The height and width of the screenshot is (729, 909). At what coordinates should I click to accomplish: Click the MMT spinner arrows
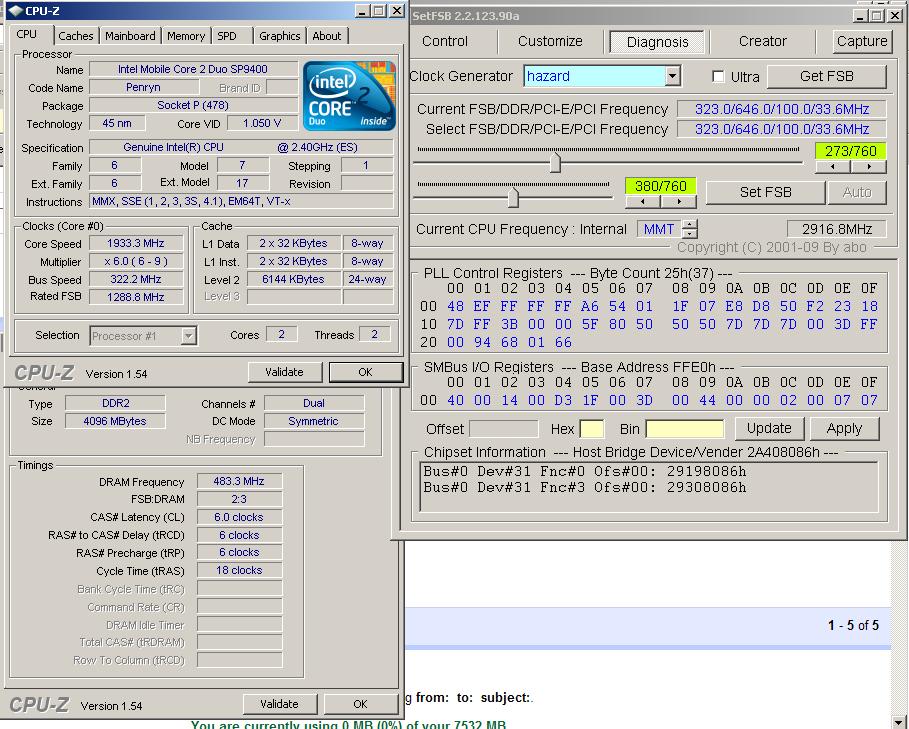tap(689, 229)
